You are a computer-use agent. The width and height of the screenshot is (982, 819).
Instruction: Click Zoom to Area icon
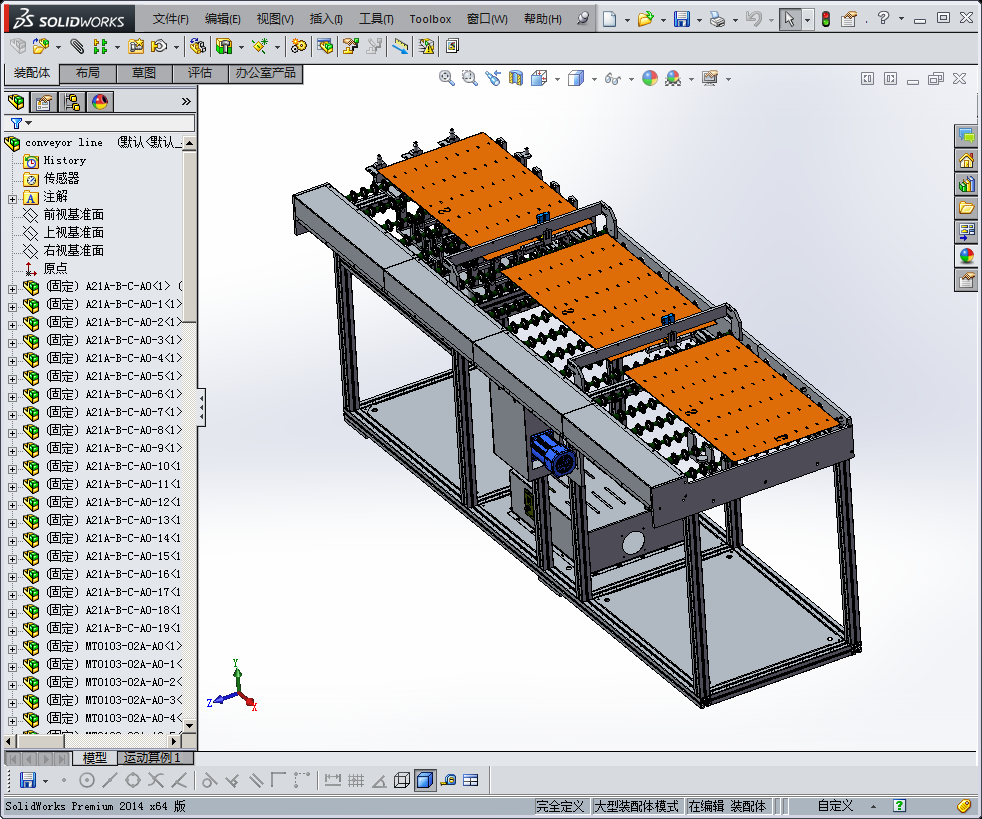(x=469, y=78)
